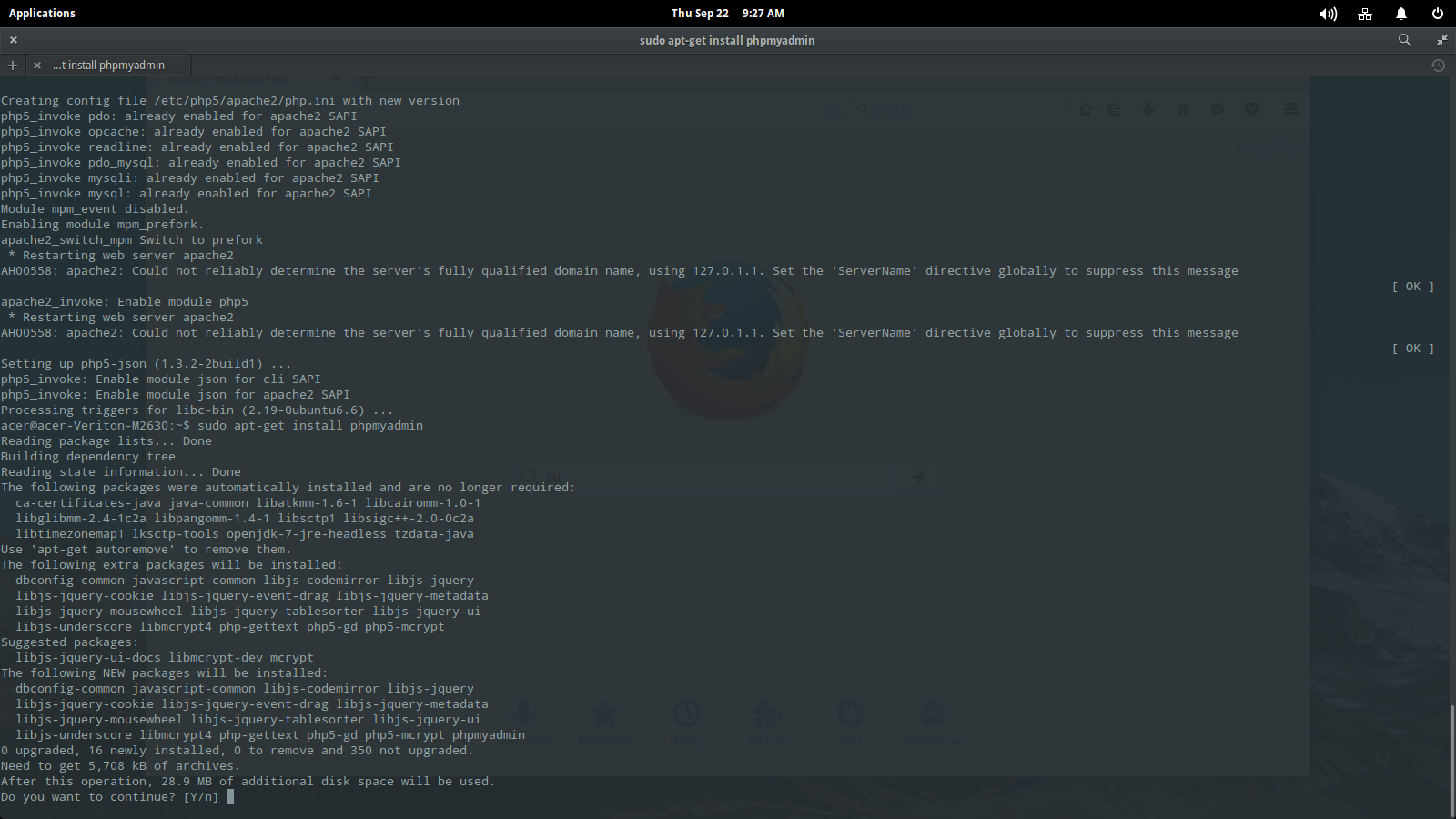Screen dimensions: 1456x819
Task: Click Firefox's toolbar Downloads arrow icon
Action: pyautogui.click(x=1148, y=109)
